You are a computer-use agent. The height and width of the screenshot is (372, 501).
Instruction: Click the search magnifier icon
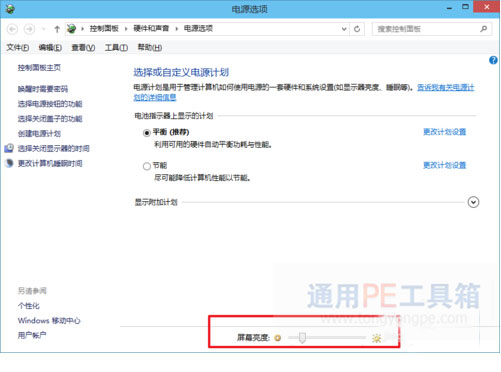click(x=484, y=29)
